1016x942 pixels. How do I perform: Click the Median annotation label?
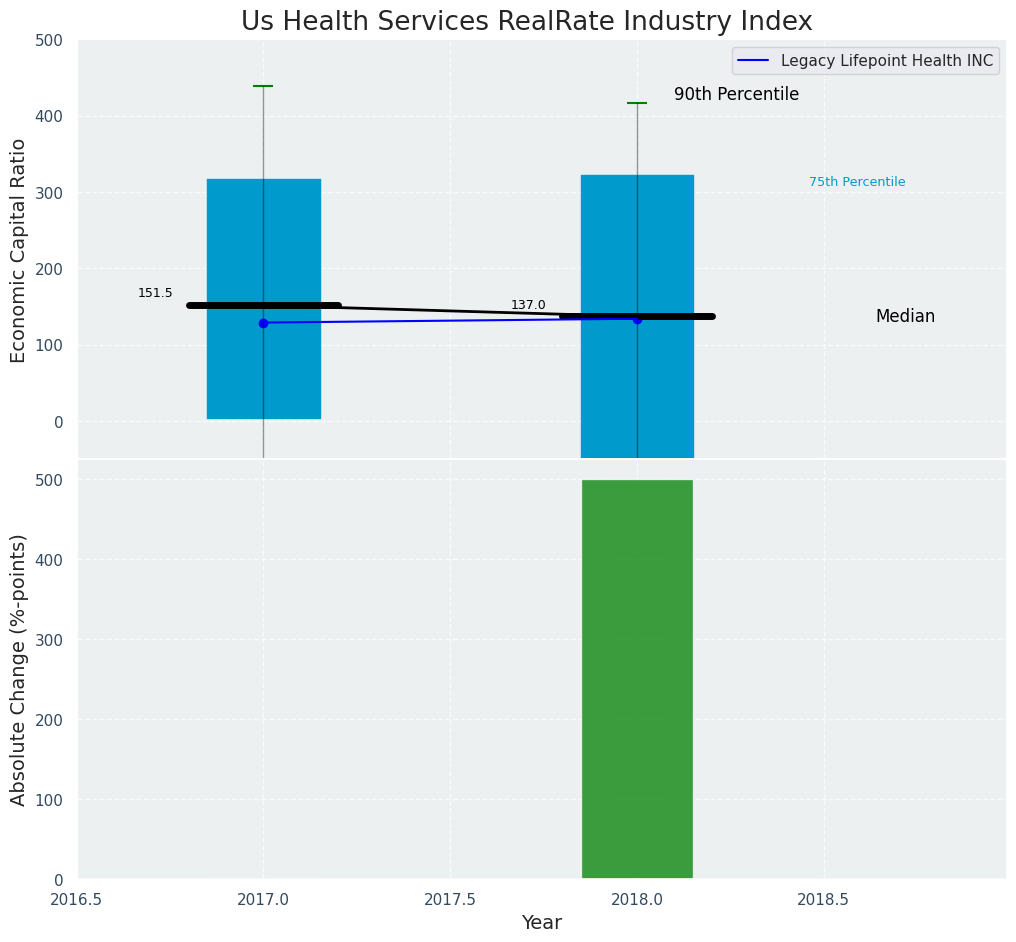pyautogui.click(x=905, y=316)
